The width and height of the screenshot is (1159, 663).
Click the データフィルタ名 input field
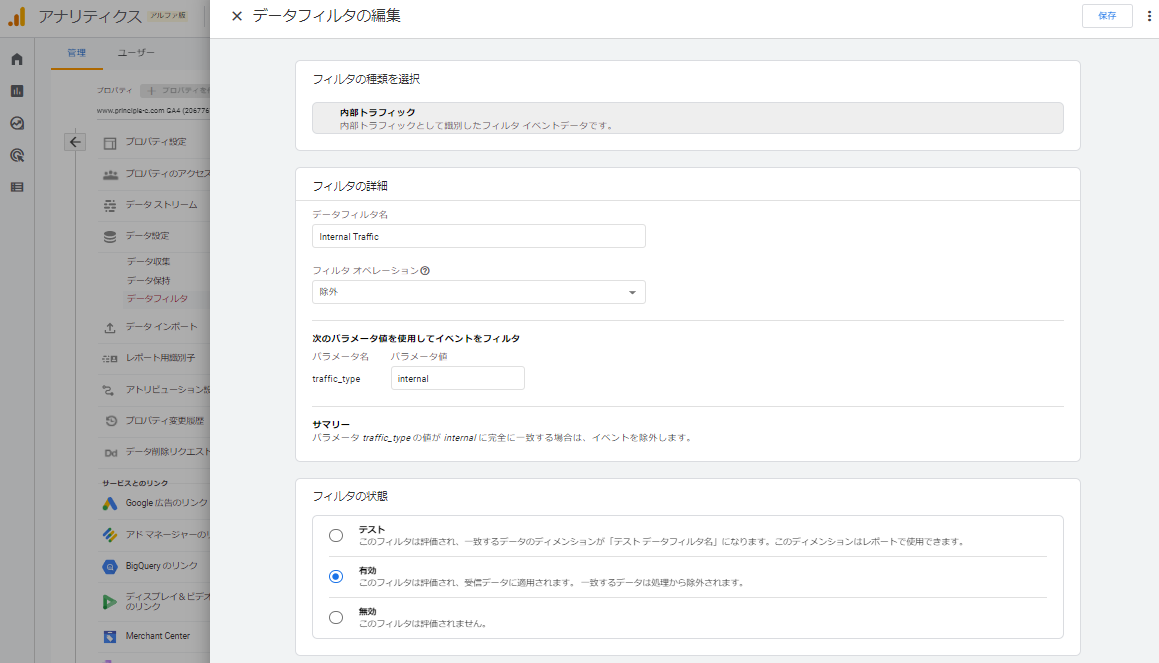point(478,236)
